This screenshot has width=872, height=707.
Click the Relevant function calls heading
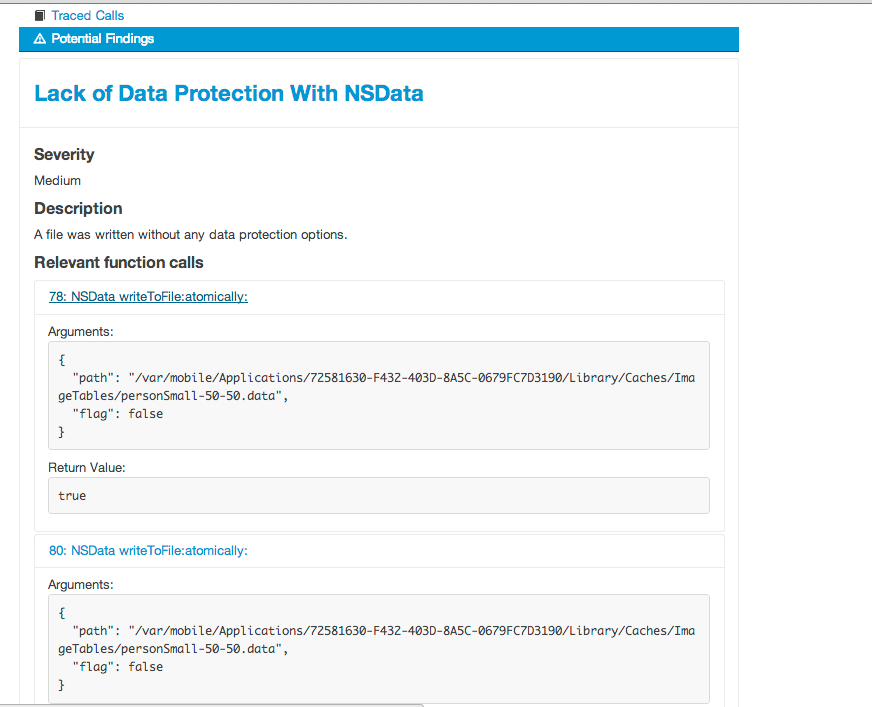119,263
